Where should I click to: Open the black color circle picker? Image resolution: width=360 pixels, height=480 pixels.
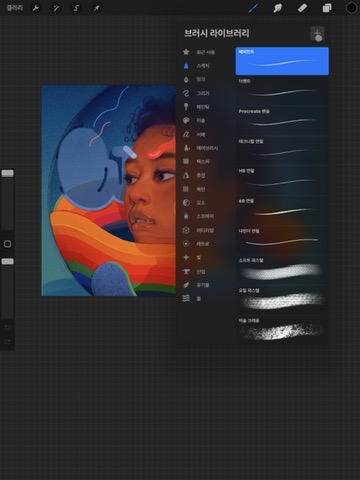(351, 8)
